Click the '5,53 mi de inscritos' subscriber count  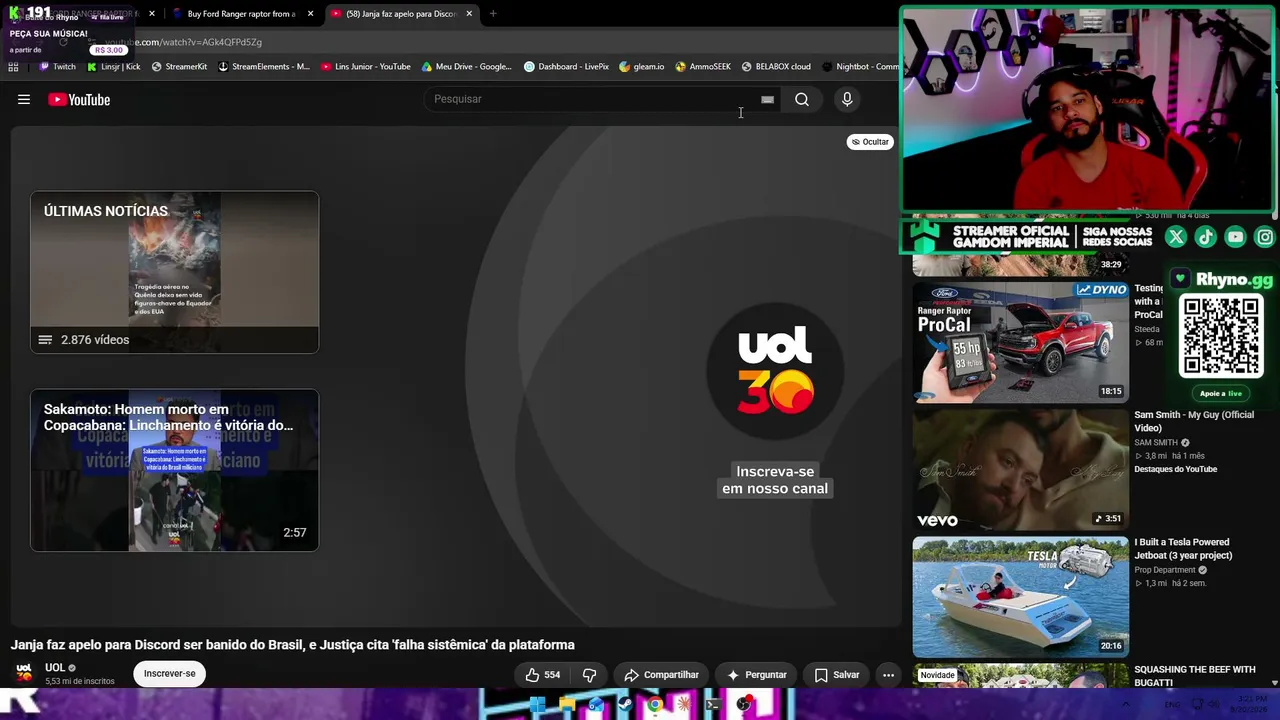(x=80, y=681)
